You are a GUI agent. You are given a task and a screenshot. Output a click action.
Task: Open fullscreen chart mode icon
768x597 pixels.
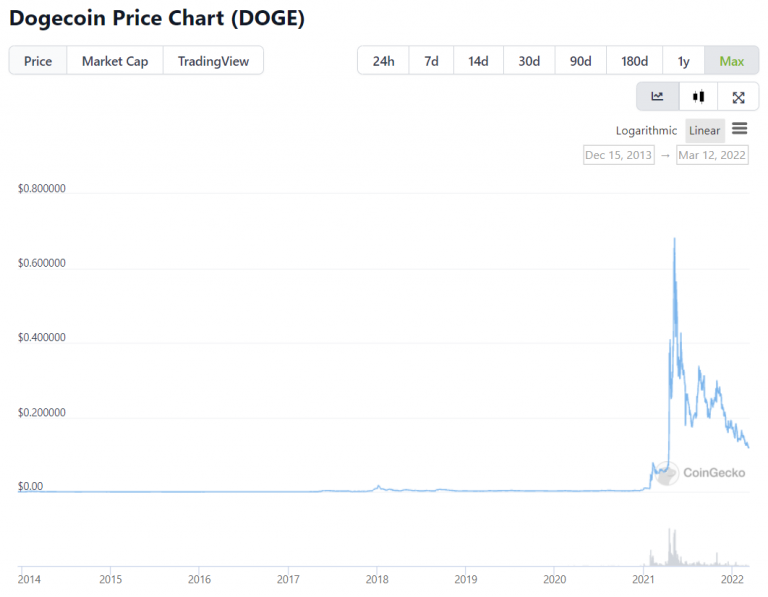pos(738,97)
